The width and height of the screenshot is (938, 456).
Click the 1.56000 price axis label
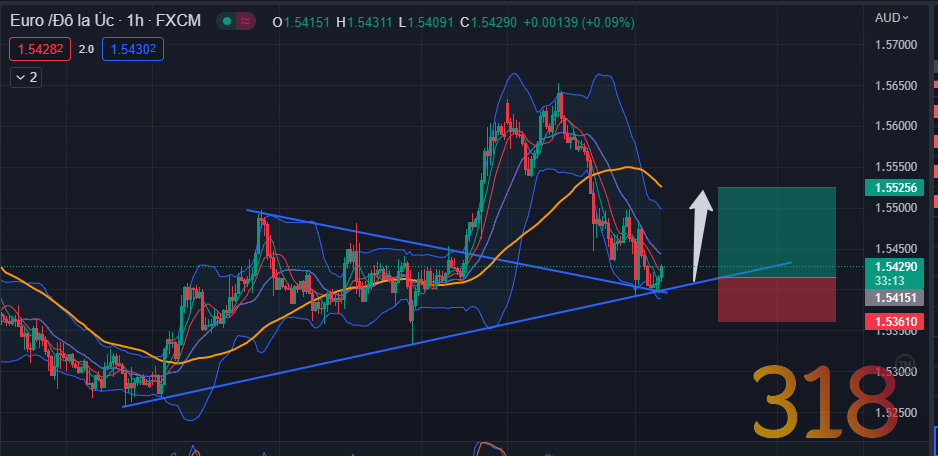tap(896, 126)
